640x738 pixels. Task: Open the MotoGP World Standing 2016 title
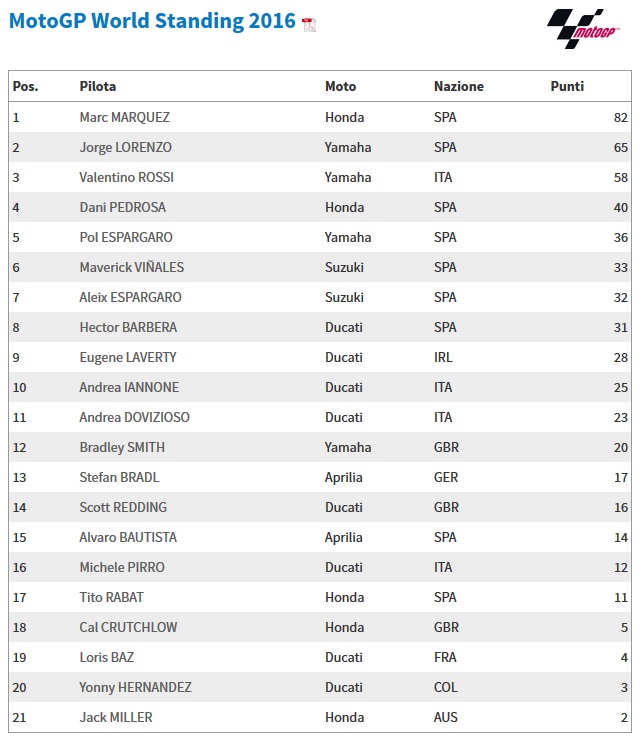tap(152, 21)
